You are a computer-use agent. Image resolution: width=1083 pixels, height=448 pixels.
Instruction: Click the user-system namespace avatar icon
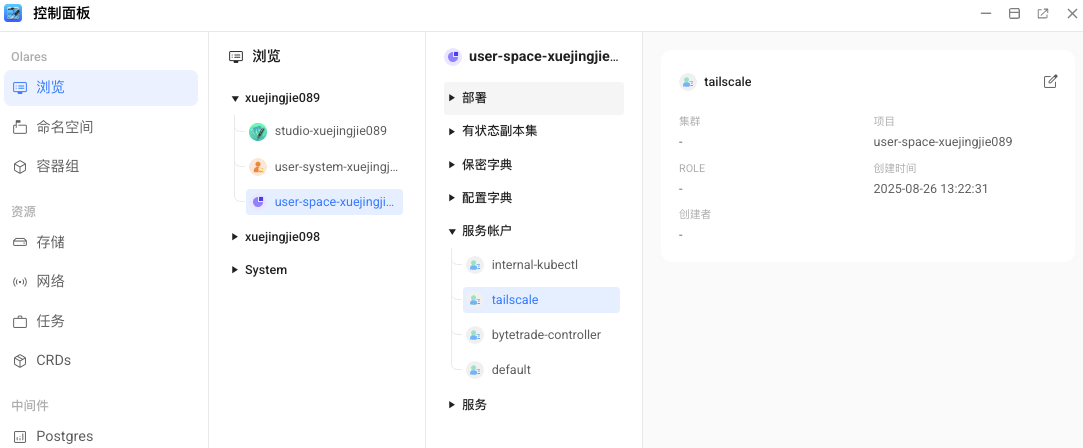[258, 167]
